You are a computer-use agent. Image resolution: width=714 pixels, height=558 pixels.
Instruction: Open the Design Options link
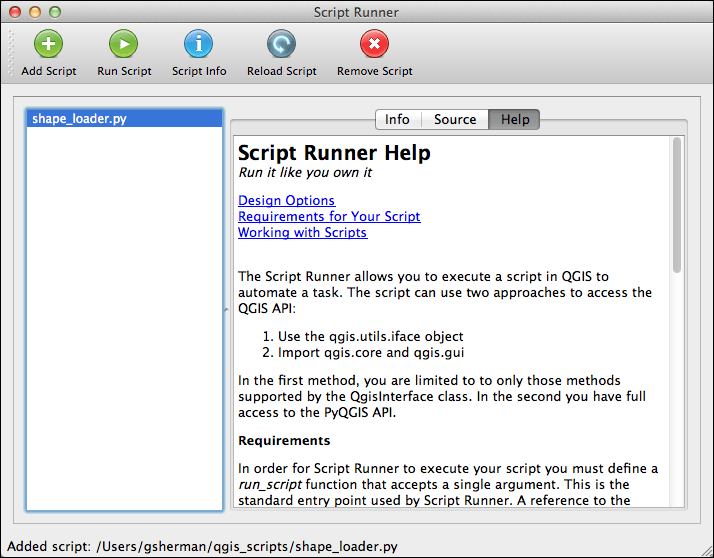(286, 200)
